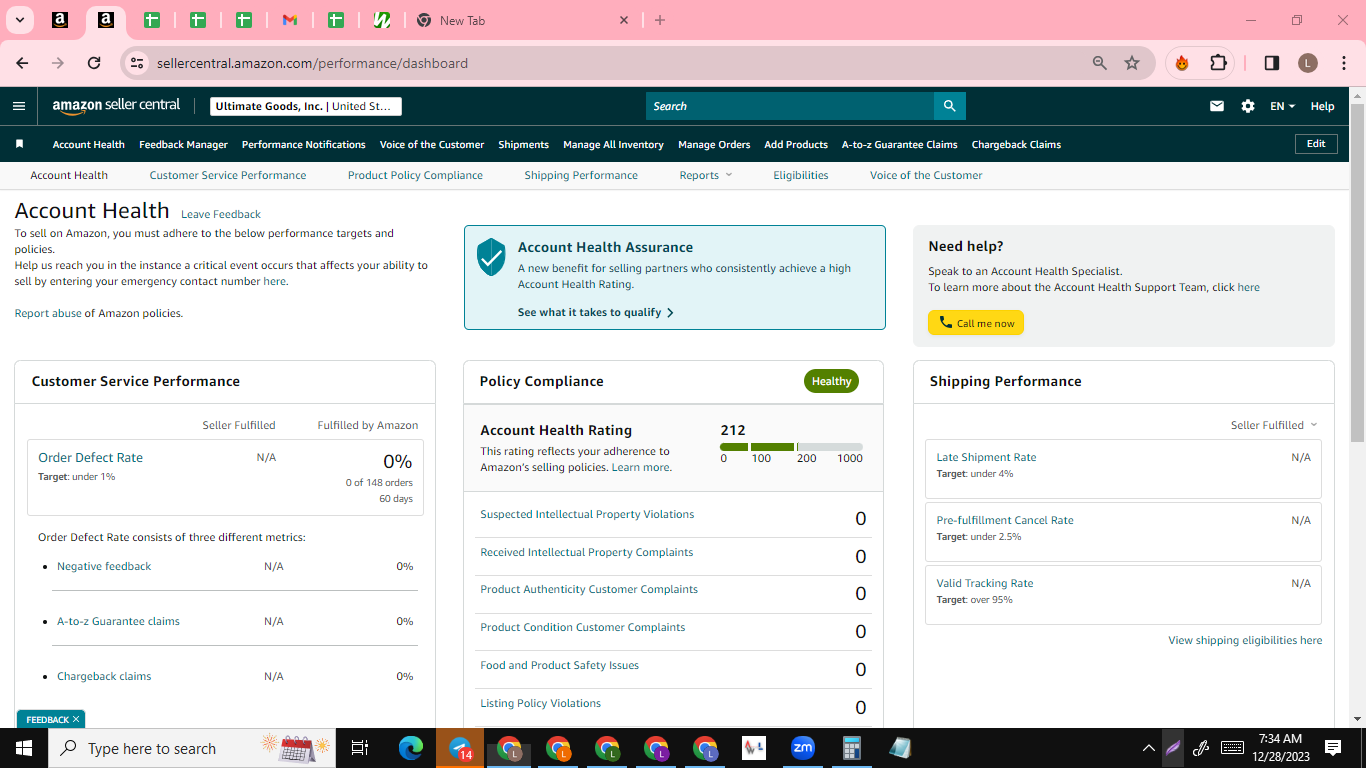
Task: Open the Chrome profile avatar L
Action: click(1308, 63)
